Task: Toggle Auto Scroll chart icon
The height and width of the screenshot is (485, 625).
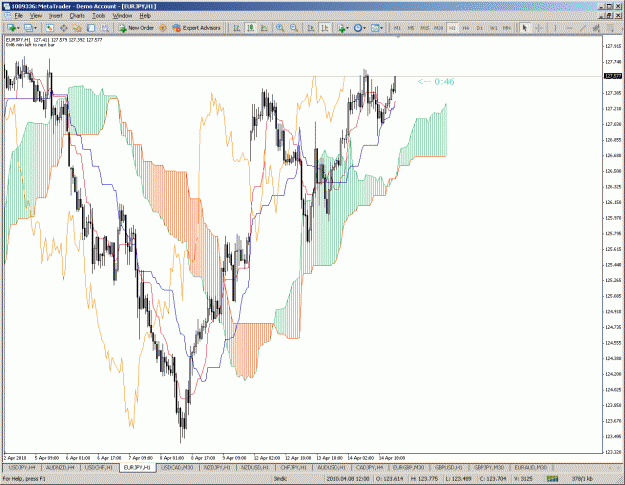Action: point(311,28)
